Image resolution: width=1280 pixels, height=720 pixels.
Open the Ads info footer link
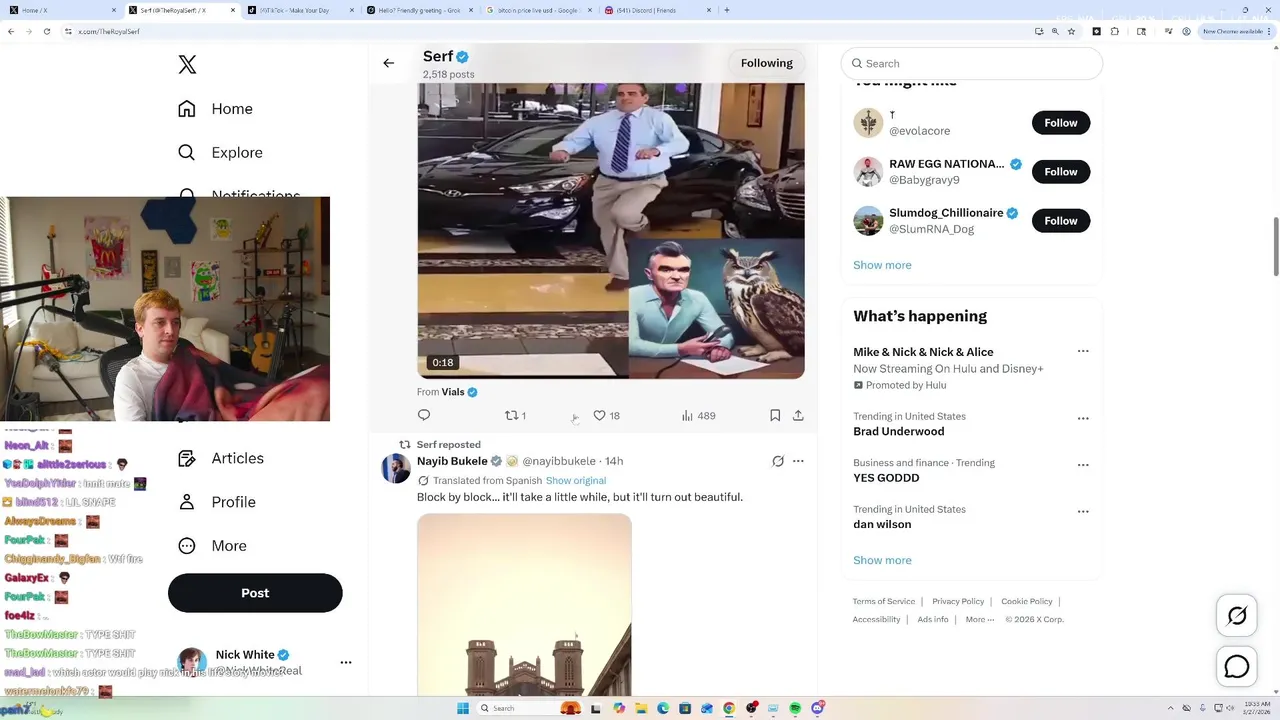click(x=933, y=619)
